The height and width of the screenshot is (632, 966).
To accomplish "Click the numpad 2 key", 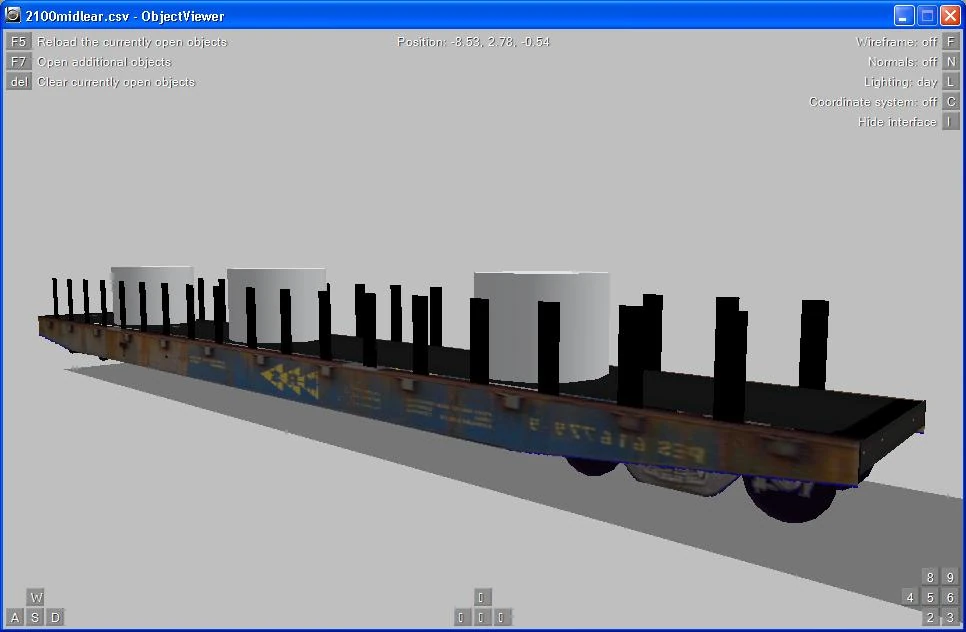I will click(x=930, y=617).
